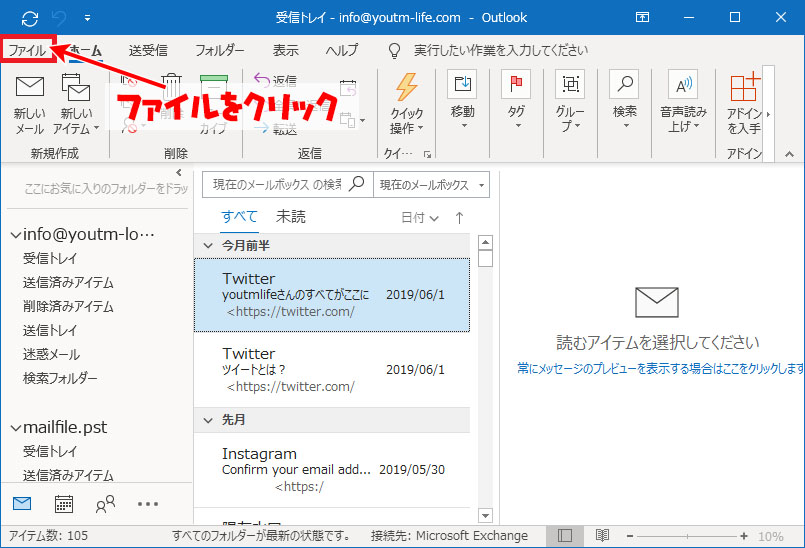Collapse the 先月 group
805x548 pixels.
208,420
